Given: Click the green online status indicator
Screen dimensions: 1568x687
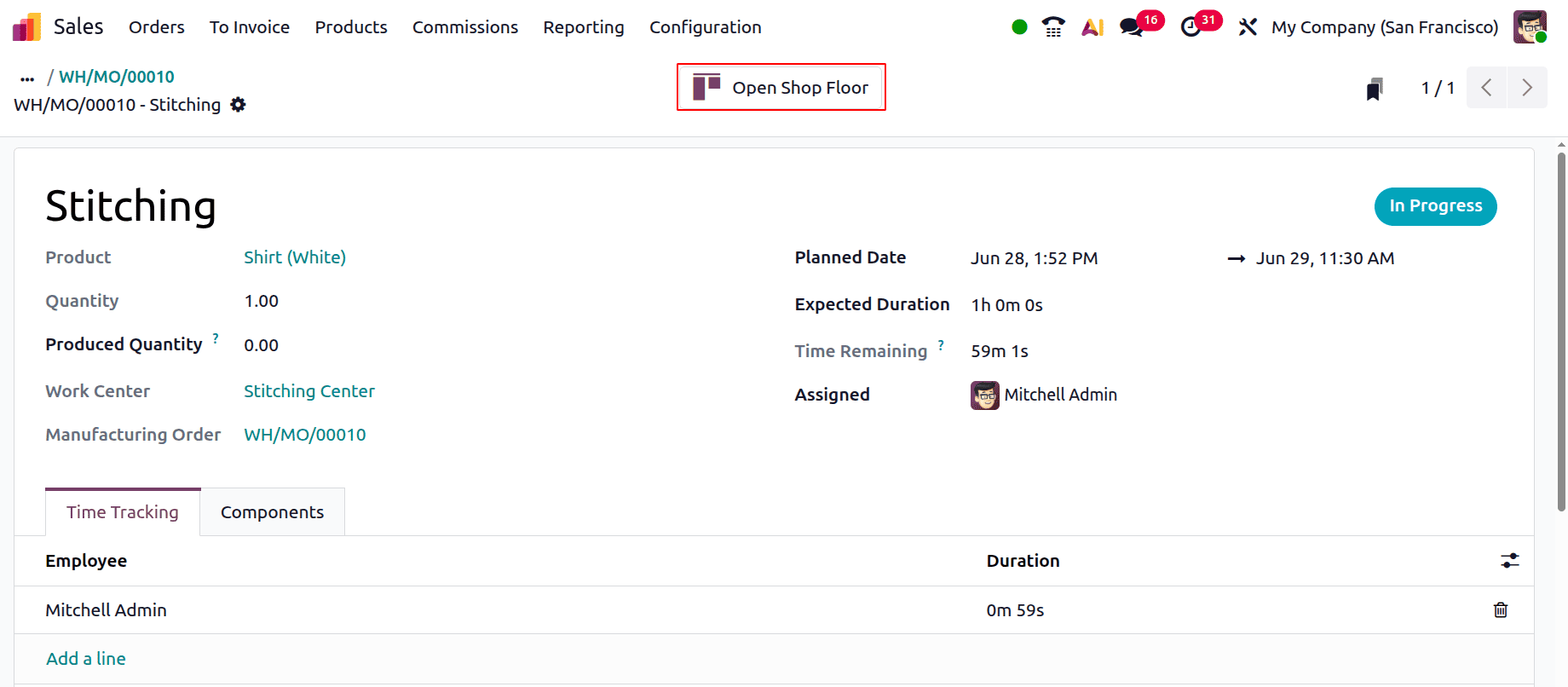Looking at the screenshot, I should [1019, 27].
